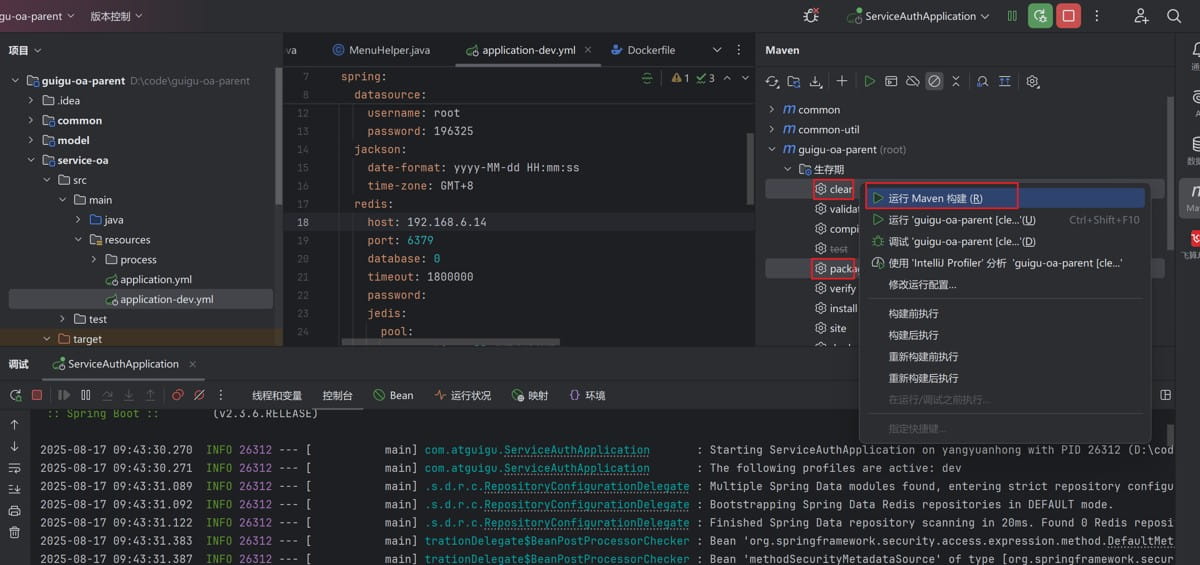Open 项目 view dropdown
1200x565 pixels.
tap(25, 50)
